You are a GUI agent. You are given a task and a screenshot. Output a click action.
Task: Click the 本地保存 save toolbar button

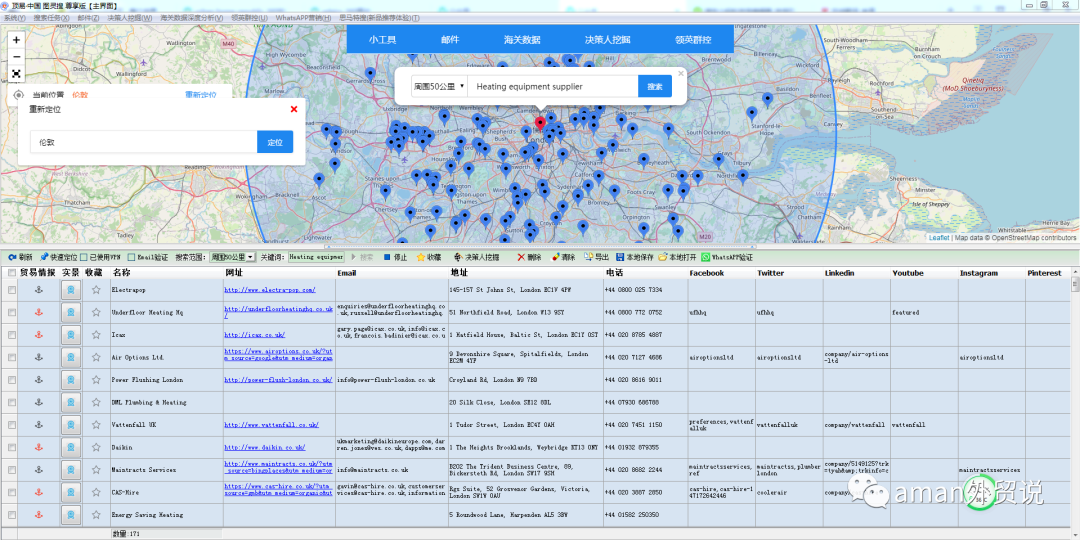tap(634, 257)
